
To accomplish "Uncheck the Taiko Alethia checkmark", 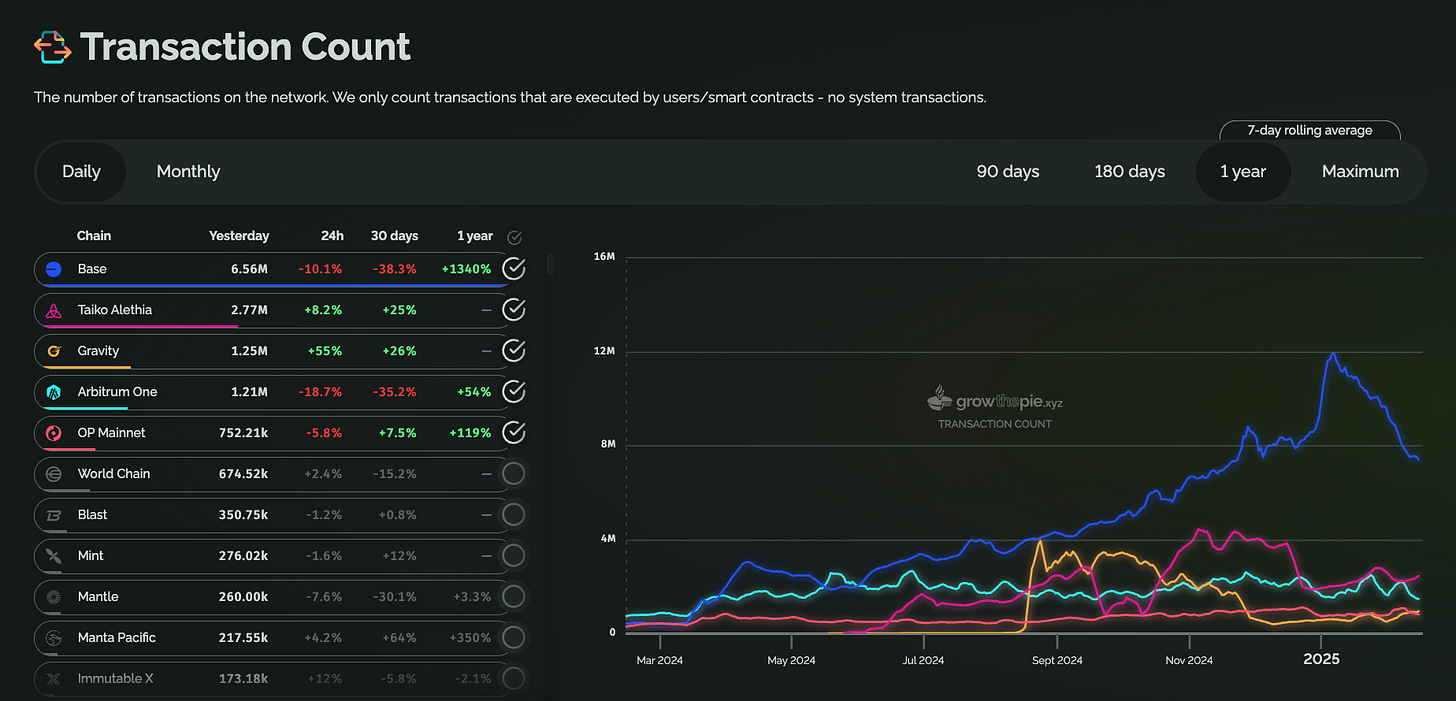I will 513,310.
